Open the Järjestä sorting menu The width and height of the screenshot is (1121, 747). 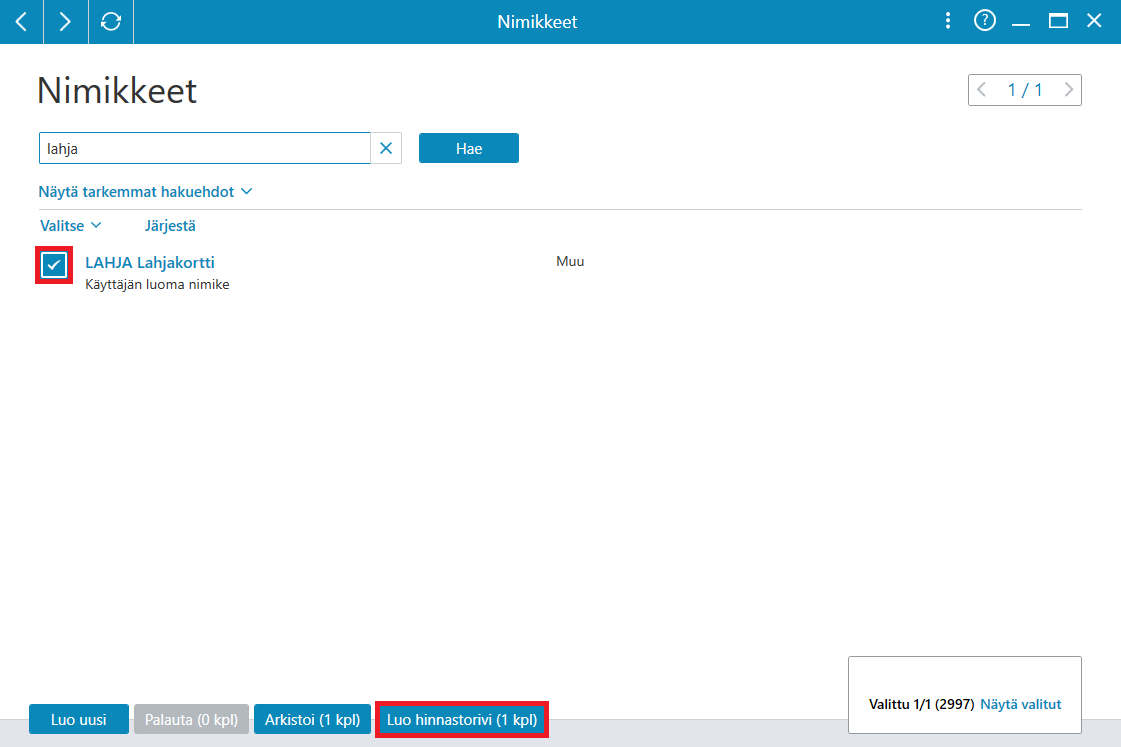tap(170, 226)
